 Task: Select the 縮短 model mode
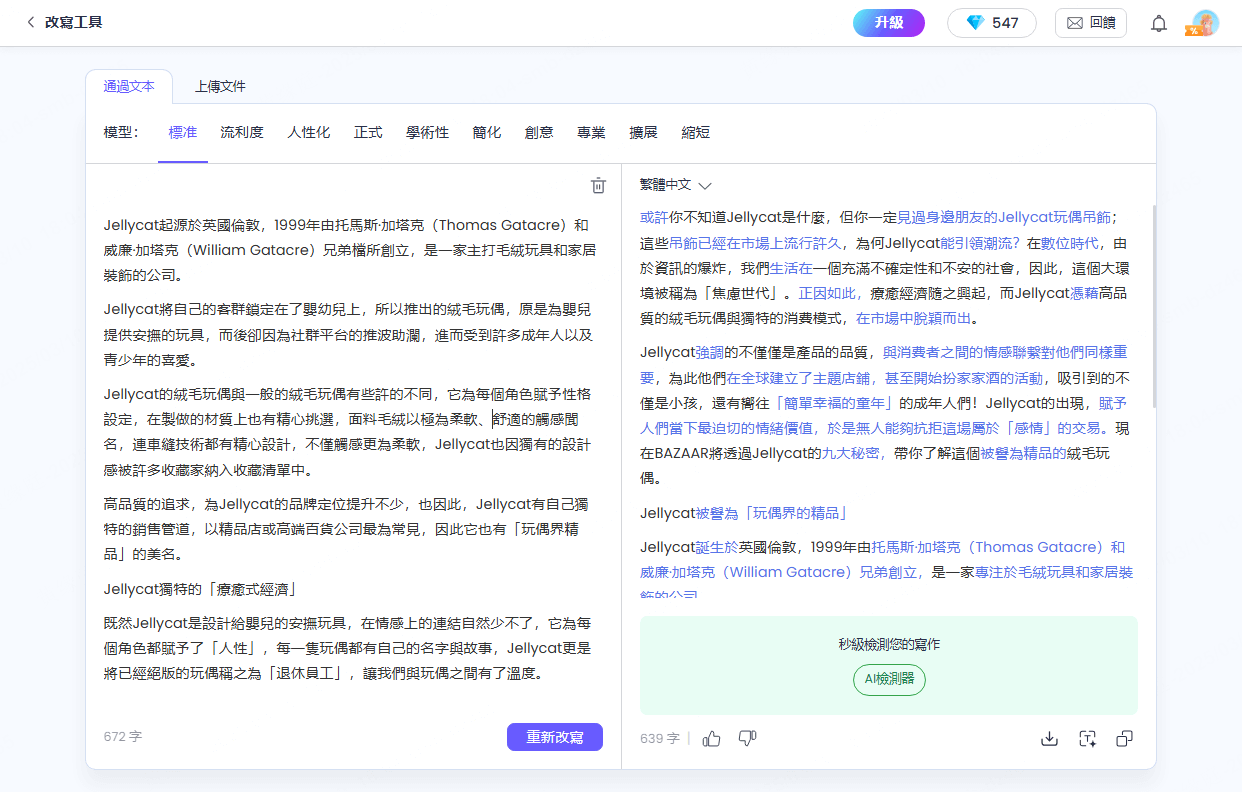pyautogui.click(x=696, y=132)
